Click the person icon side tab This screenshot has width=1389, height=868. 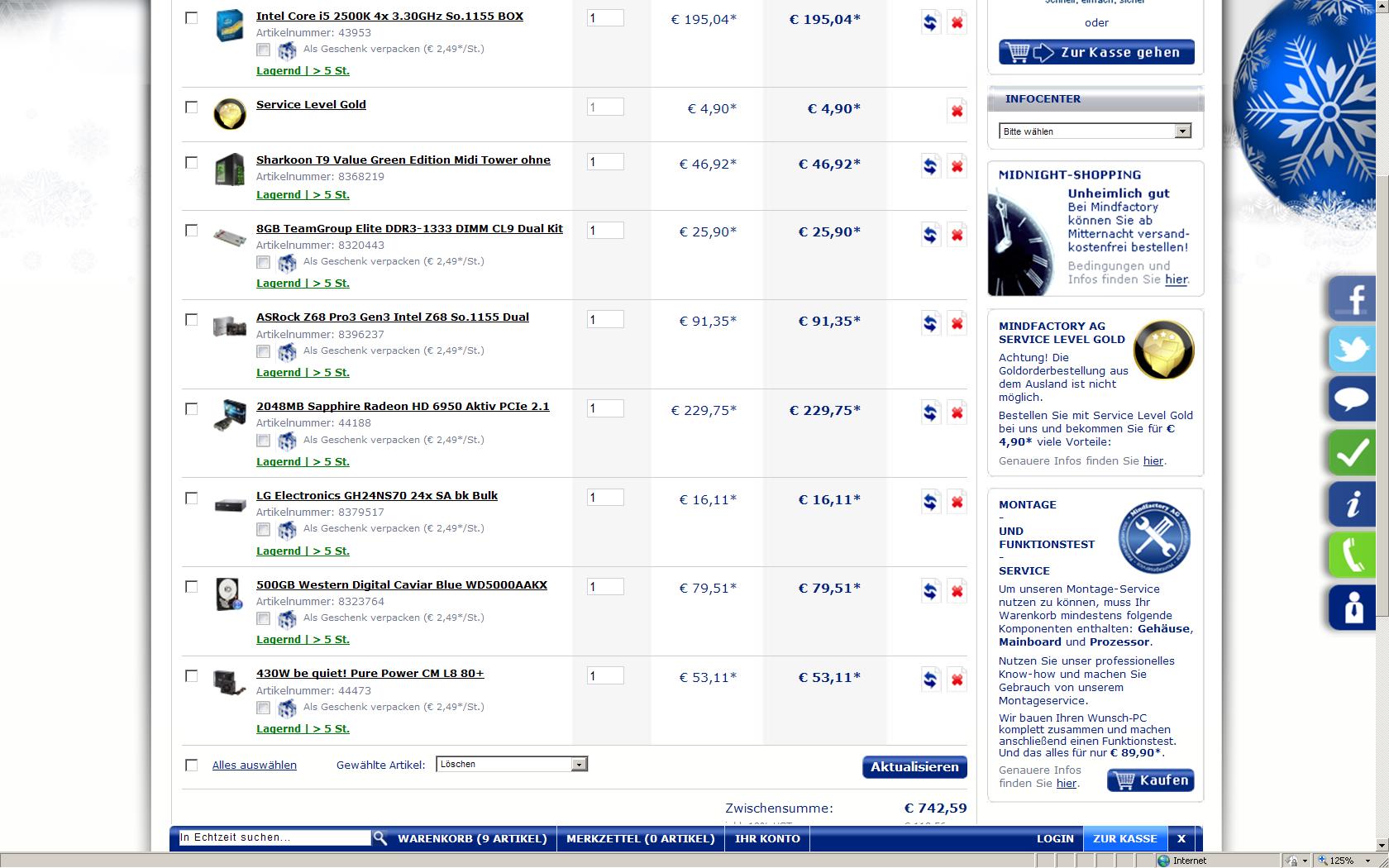coord(1352,608)
